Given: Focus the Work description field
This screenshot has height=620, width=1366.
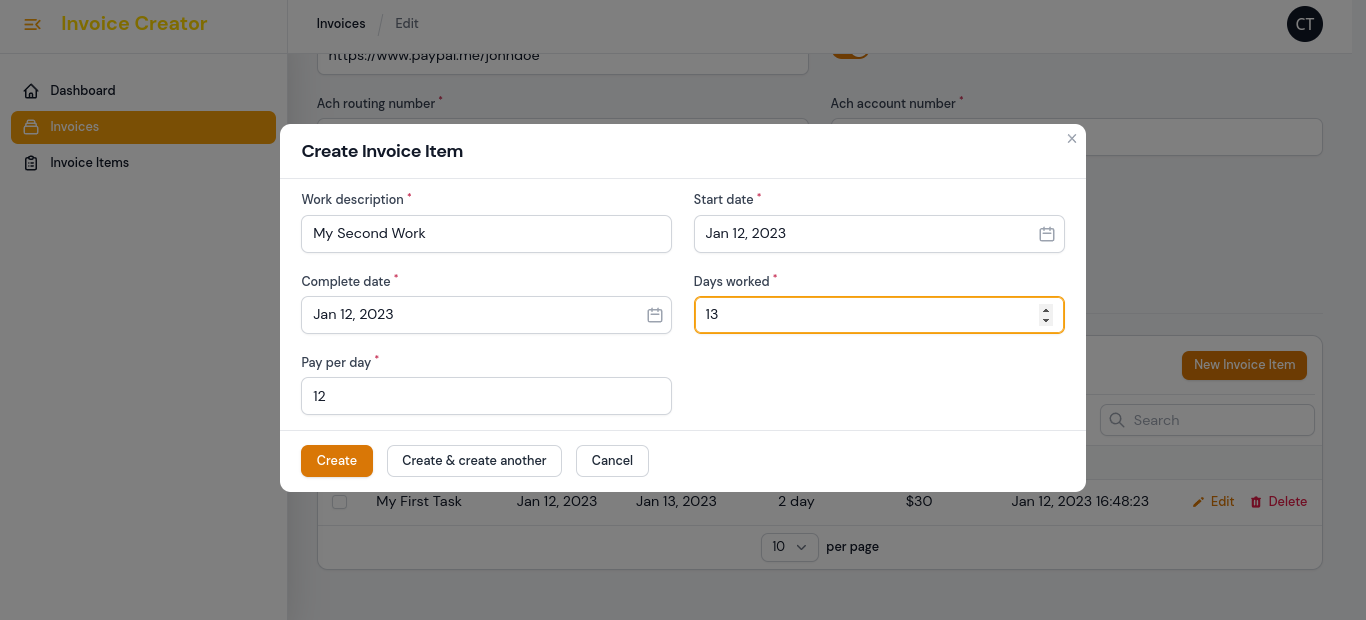Looking at the screenshot, I should (x=486, y=234).
